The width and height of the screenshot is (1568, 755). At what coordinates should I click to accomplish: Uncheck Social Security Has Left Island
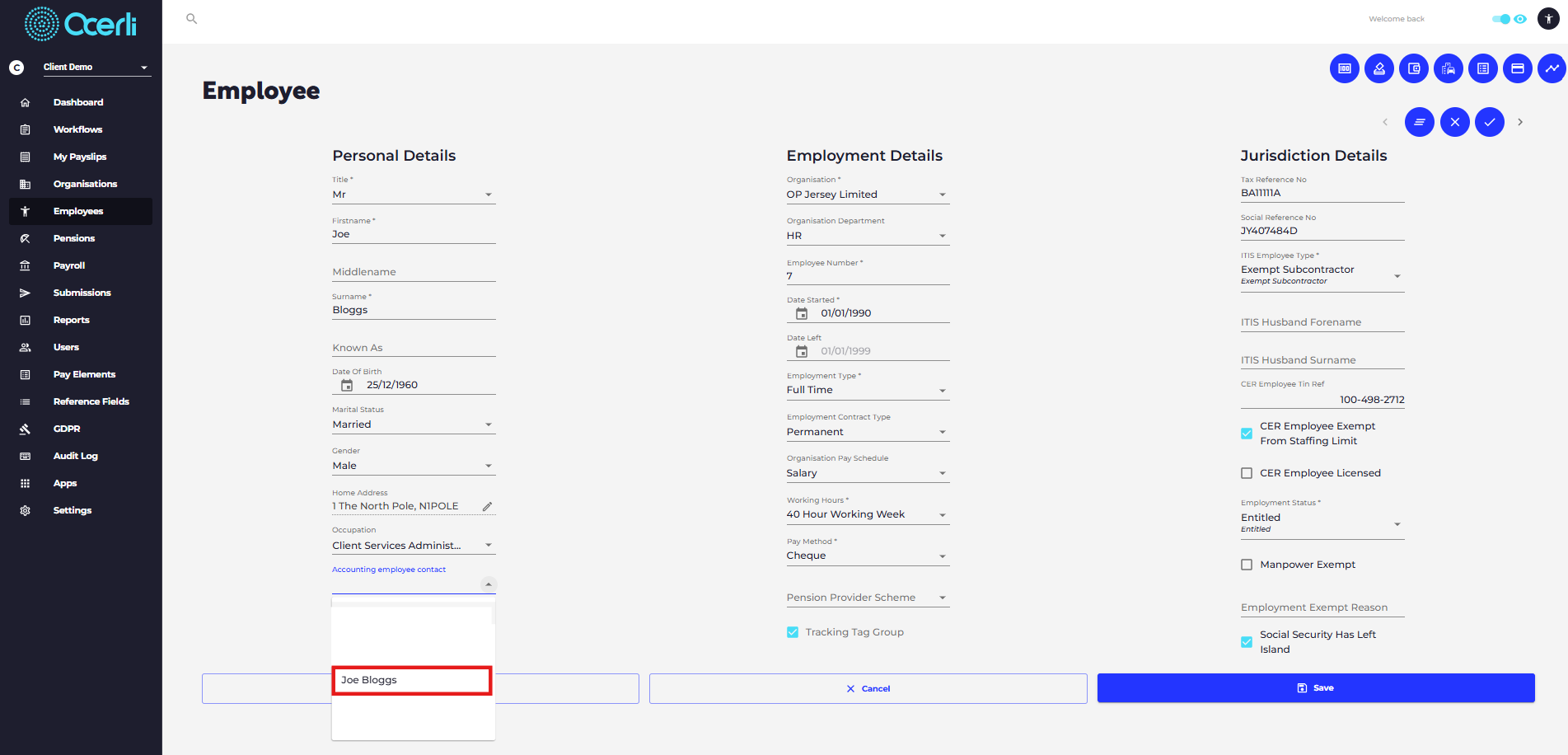click(1247, 642)
